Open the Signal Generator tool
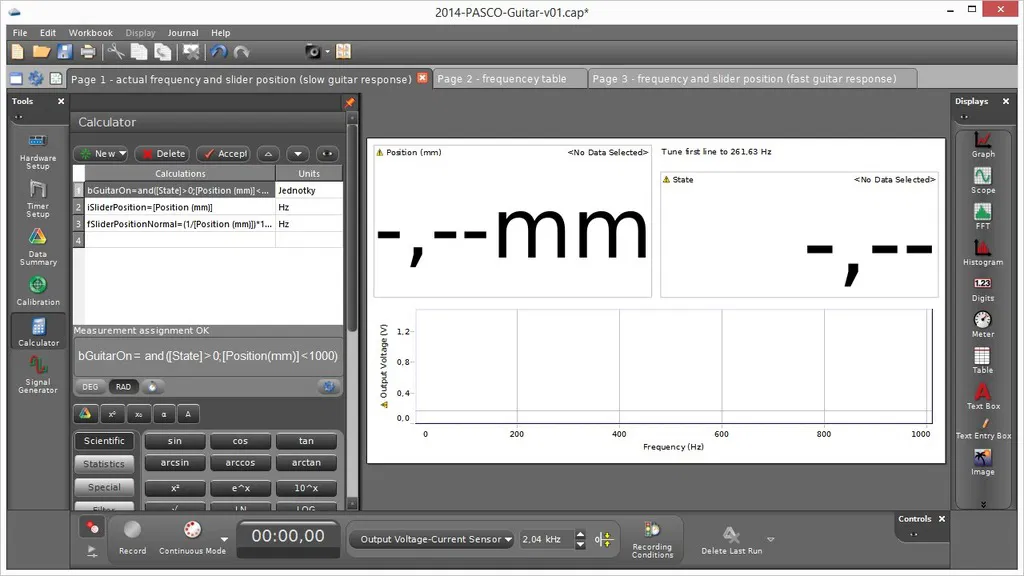1024x576 pixels. 38,375
